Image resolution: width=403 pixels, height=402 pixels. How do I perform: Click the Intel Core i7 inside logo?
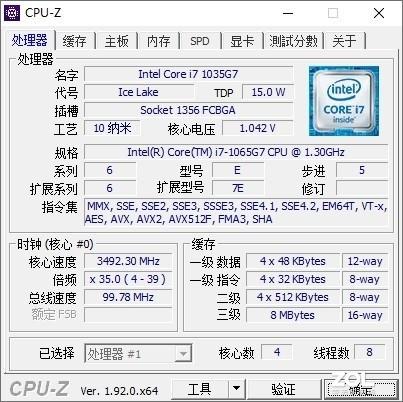[x=344, y=101]
